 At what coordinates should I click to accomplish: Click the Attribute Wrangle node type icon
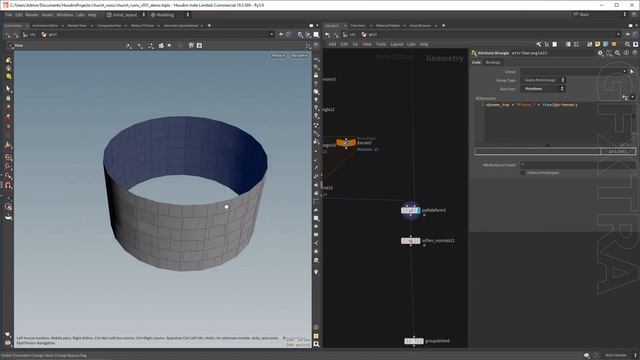474,53
